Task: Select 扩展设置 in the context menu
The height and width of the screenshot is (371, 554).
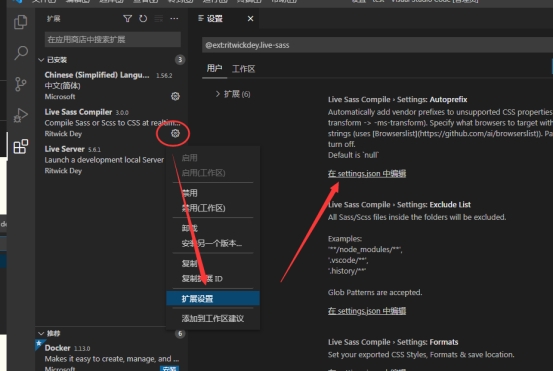Action: (213, 299)
